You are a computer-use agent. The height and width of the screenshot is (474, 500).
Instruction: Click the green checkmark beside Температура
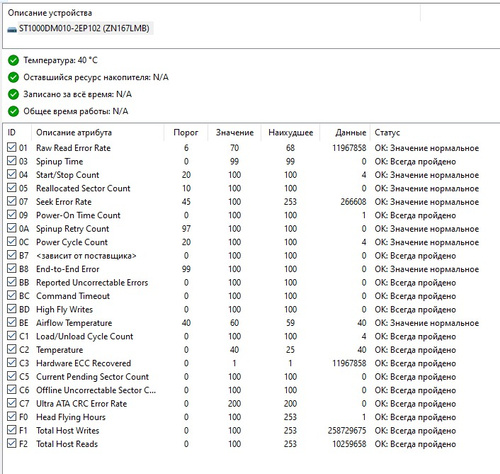pyautogui.click(x=13, y=60)
